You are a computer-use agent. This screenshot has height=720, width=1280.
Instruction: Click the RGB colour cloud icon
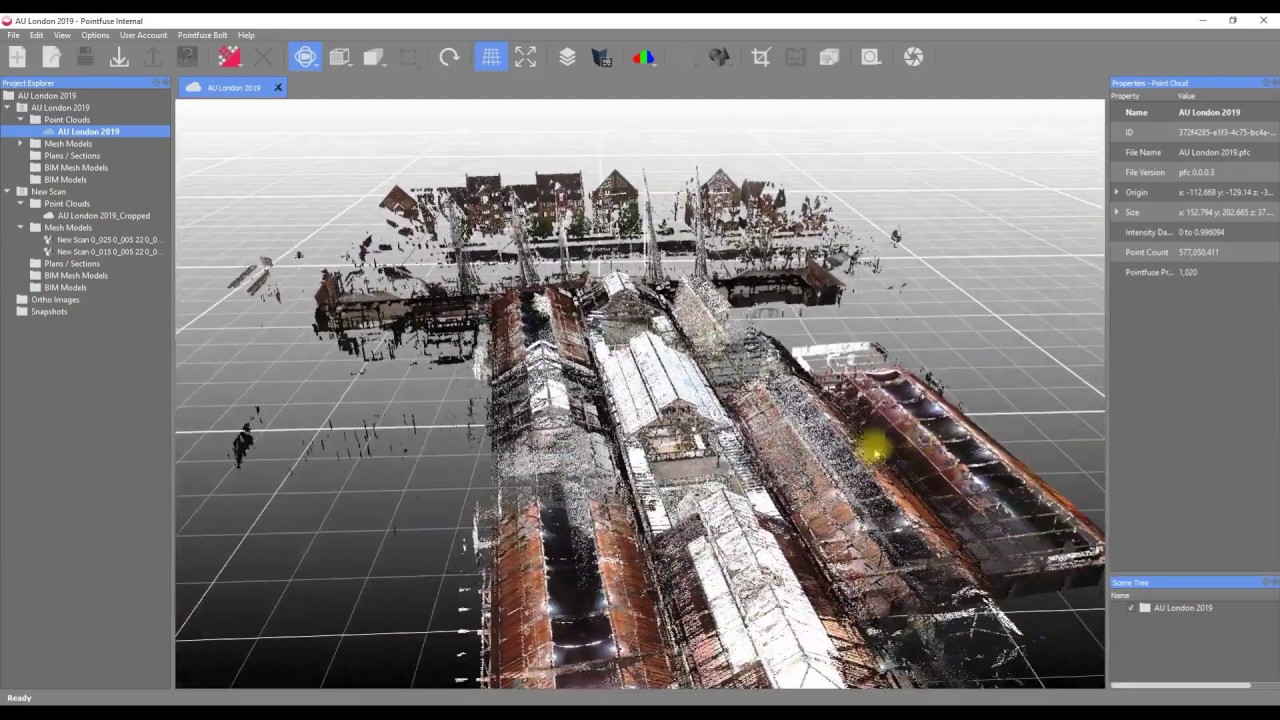click(643, 57)
